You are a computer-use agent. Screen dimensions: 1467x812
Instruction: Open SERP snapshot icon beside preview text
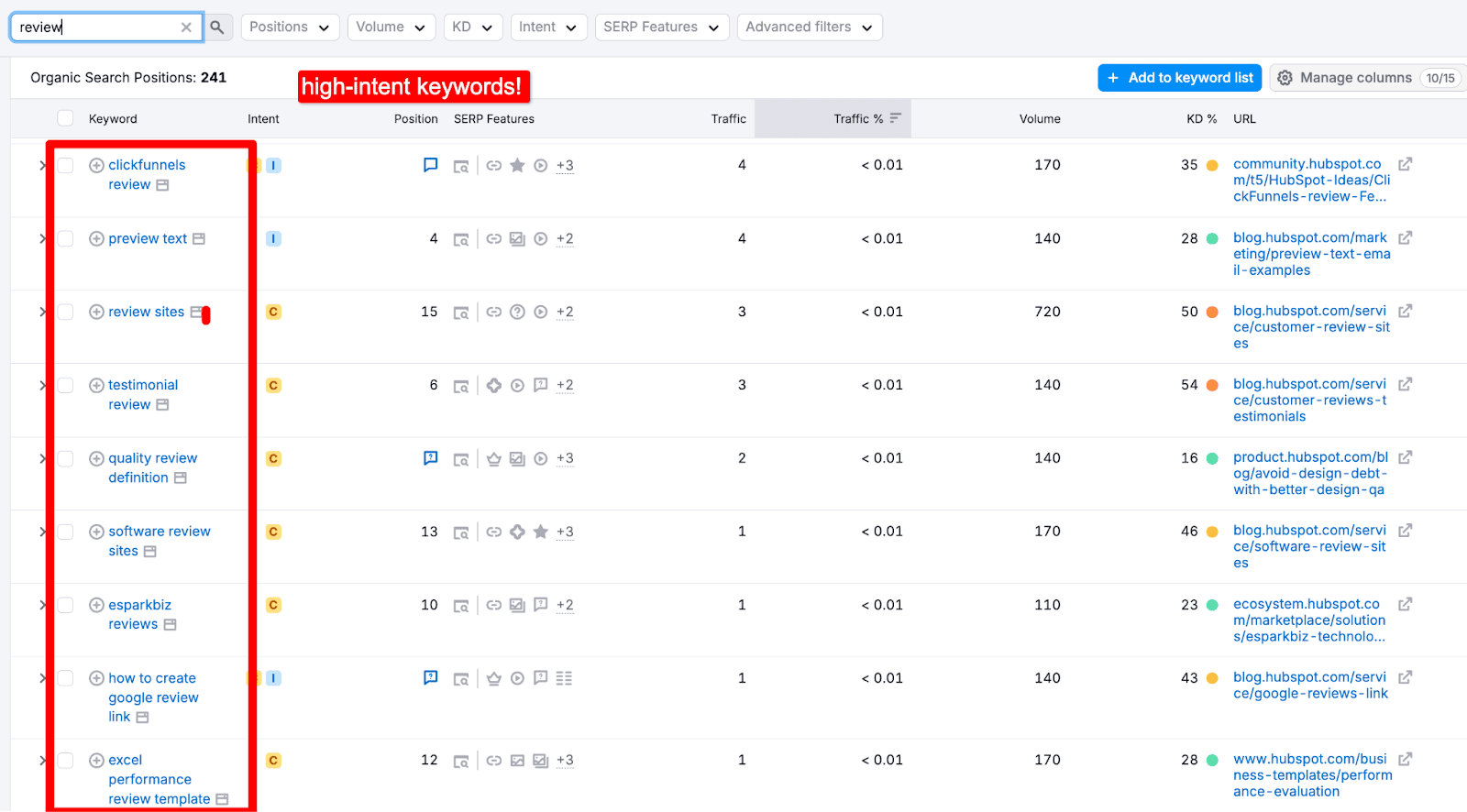[199, 239]
